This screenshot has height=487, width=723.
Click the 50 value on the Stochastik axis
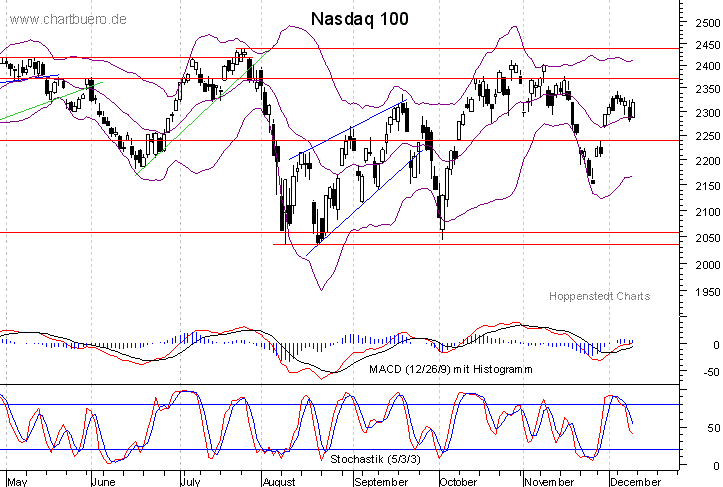714,428
